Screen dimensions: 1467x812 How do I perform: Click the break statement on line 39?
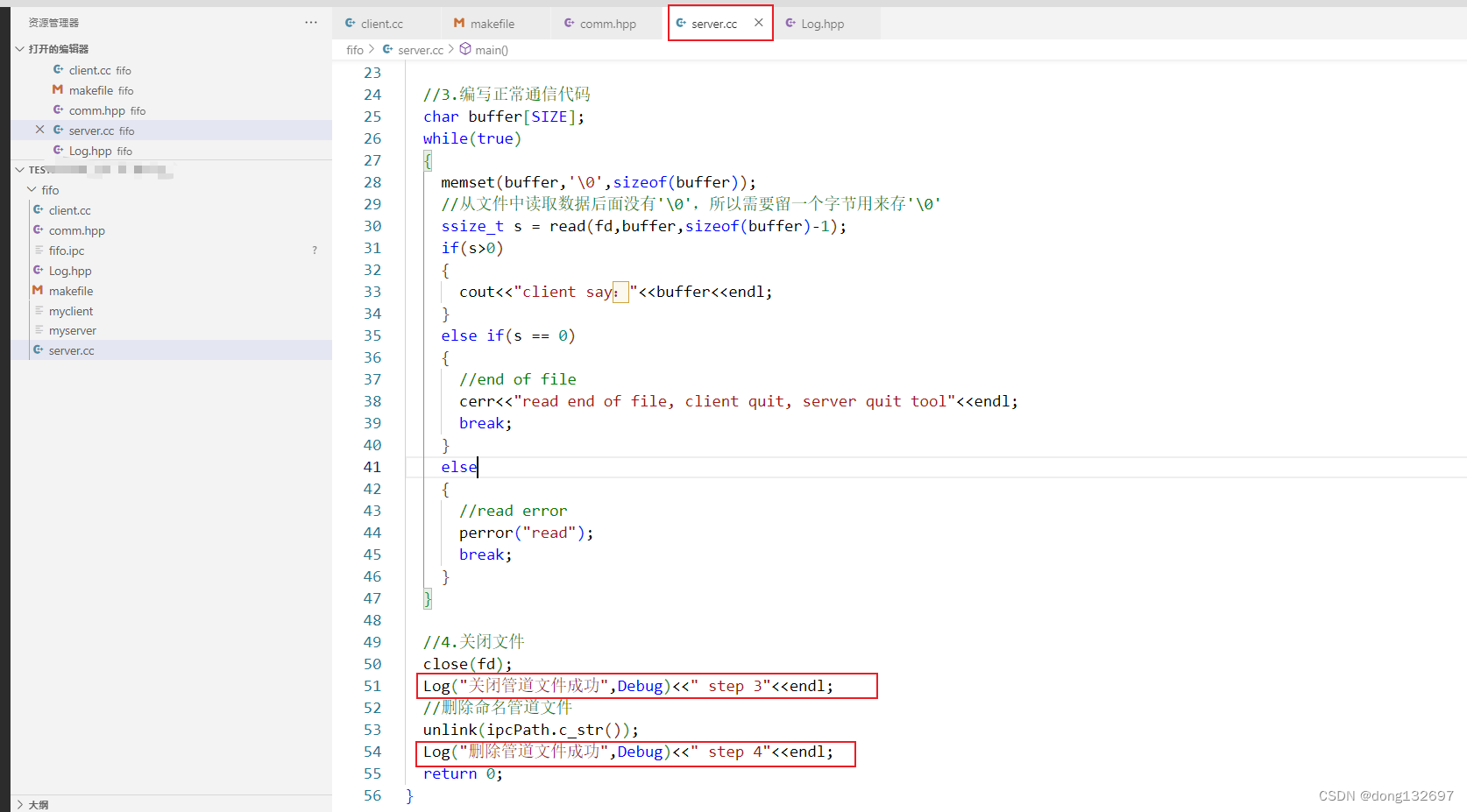pyautogui.click(x=485, y=423)
